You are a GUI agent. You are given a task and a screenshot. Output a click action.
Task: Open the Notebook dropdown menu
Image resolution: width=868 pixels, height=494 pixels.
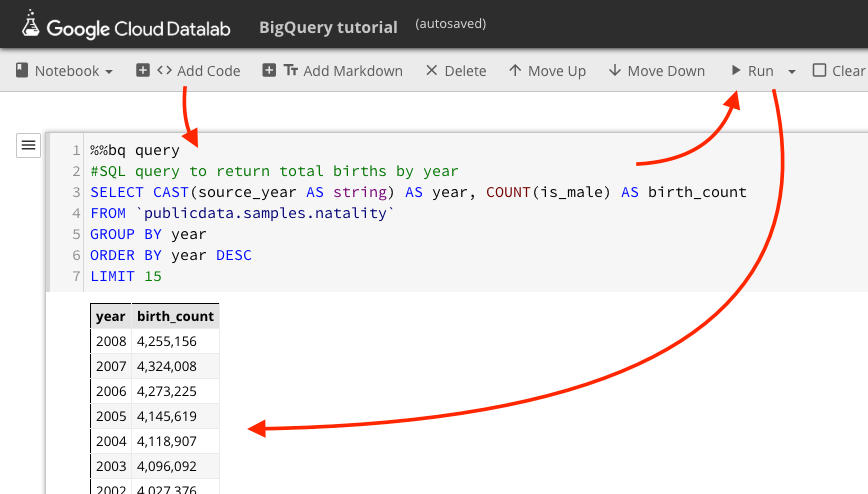[64, 71]
